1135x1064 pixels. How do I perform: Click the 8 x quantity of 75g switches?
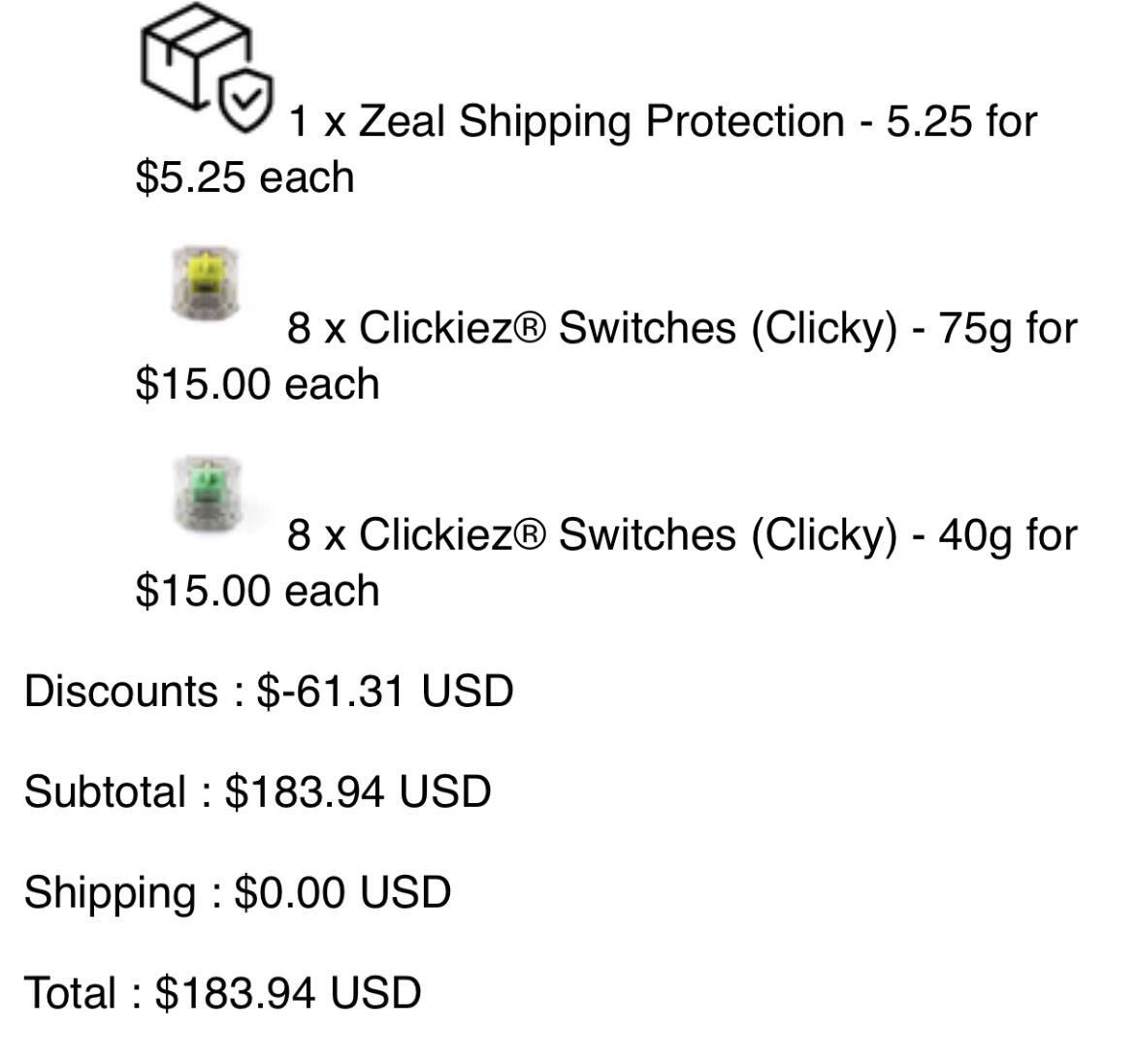(316, 329)
